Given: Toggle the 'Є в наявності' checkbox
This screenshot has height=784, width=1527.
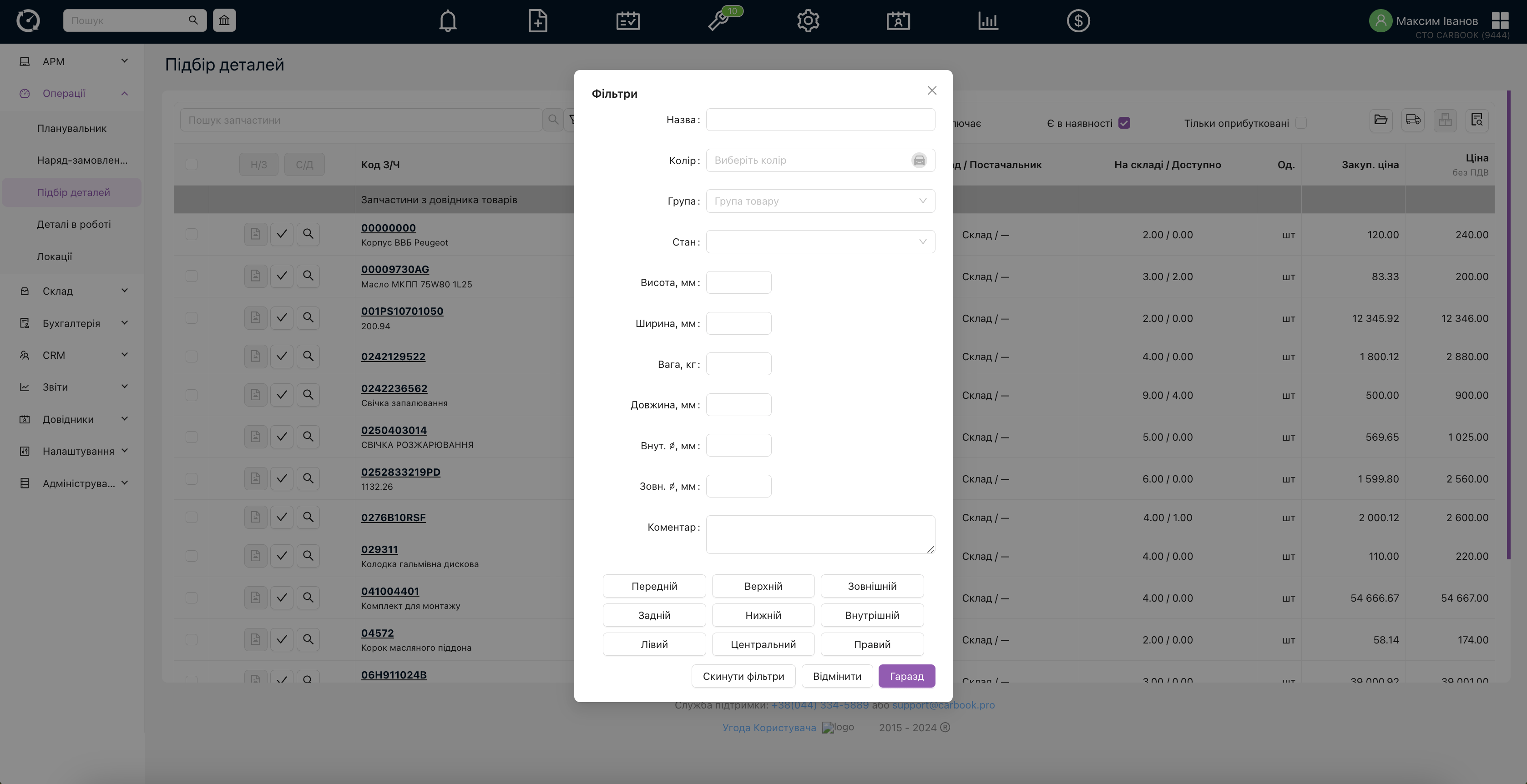Looking at the screenshot, I should (x=1124, y=123).
